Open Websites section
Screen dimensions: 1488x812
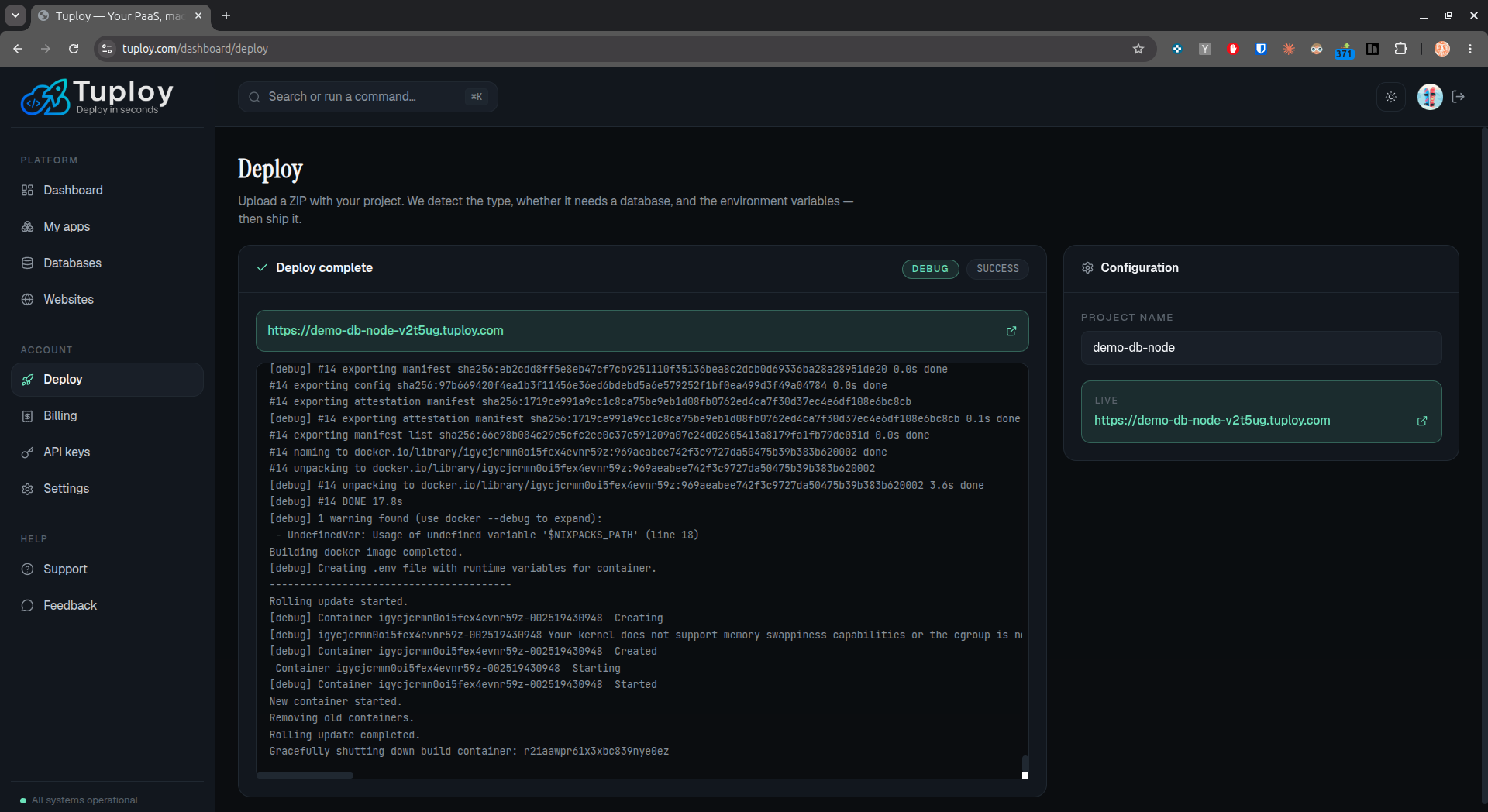107,300
